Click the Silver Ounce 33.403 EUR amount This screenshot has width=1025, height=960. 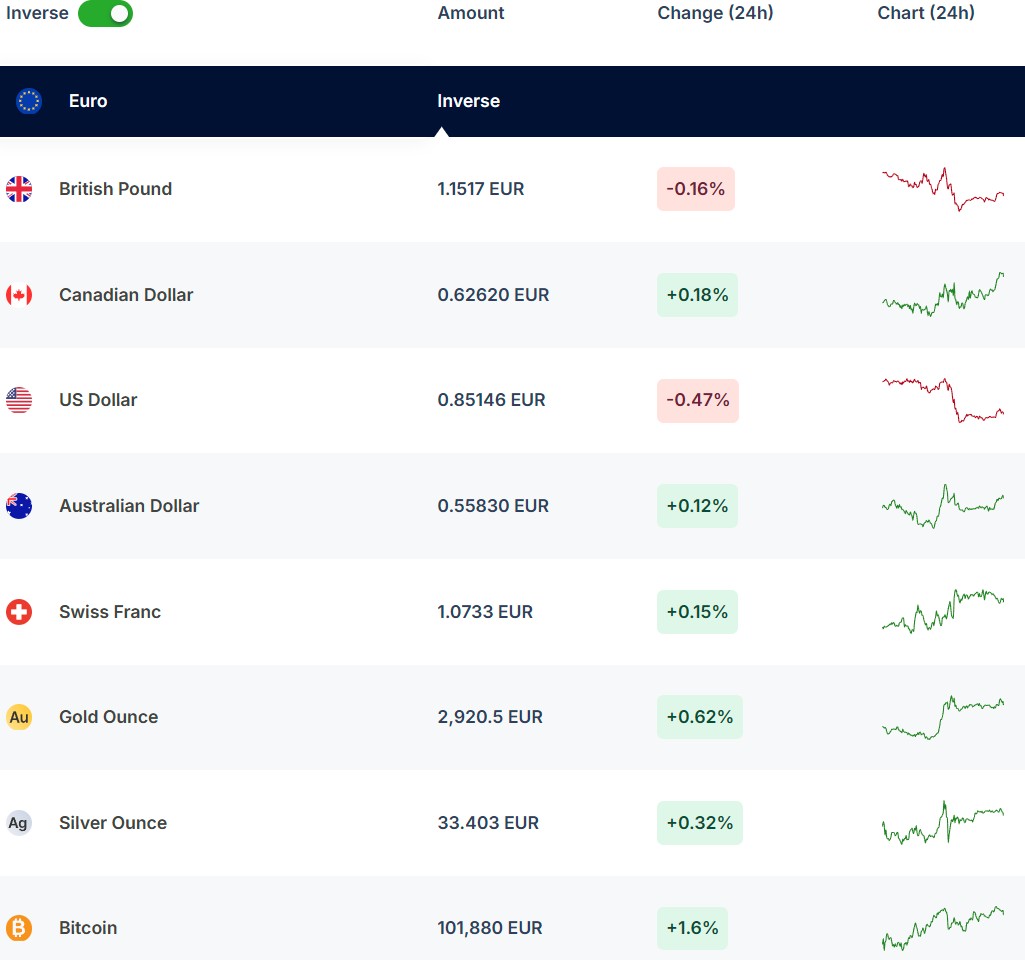(488, 823)
